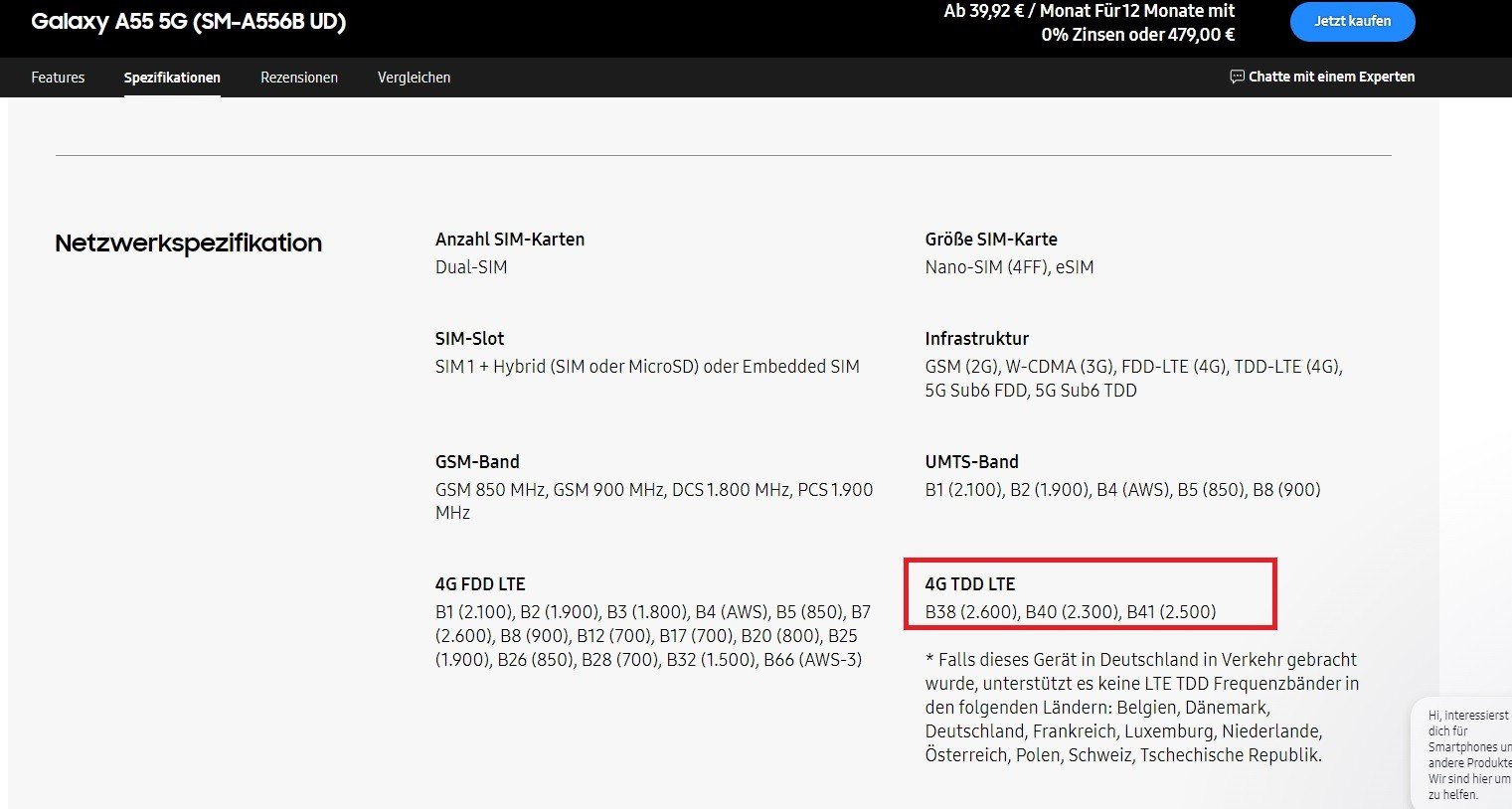This screenshot has height=809, width=1512.
Task: Click the Größe SIM-Karte label
Action: [990, 240]
